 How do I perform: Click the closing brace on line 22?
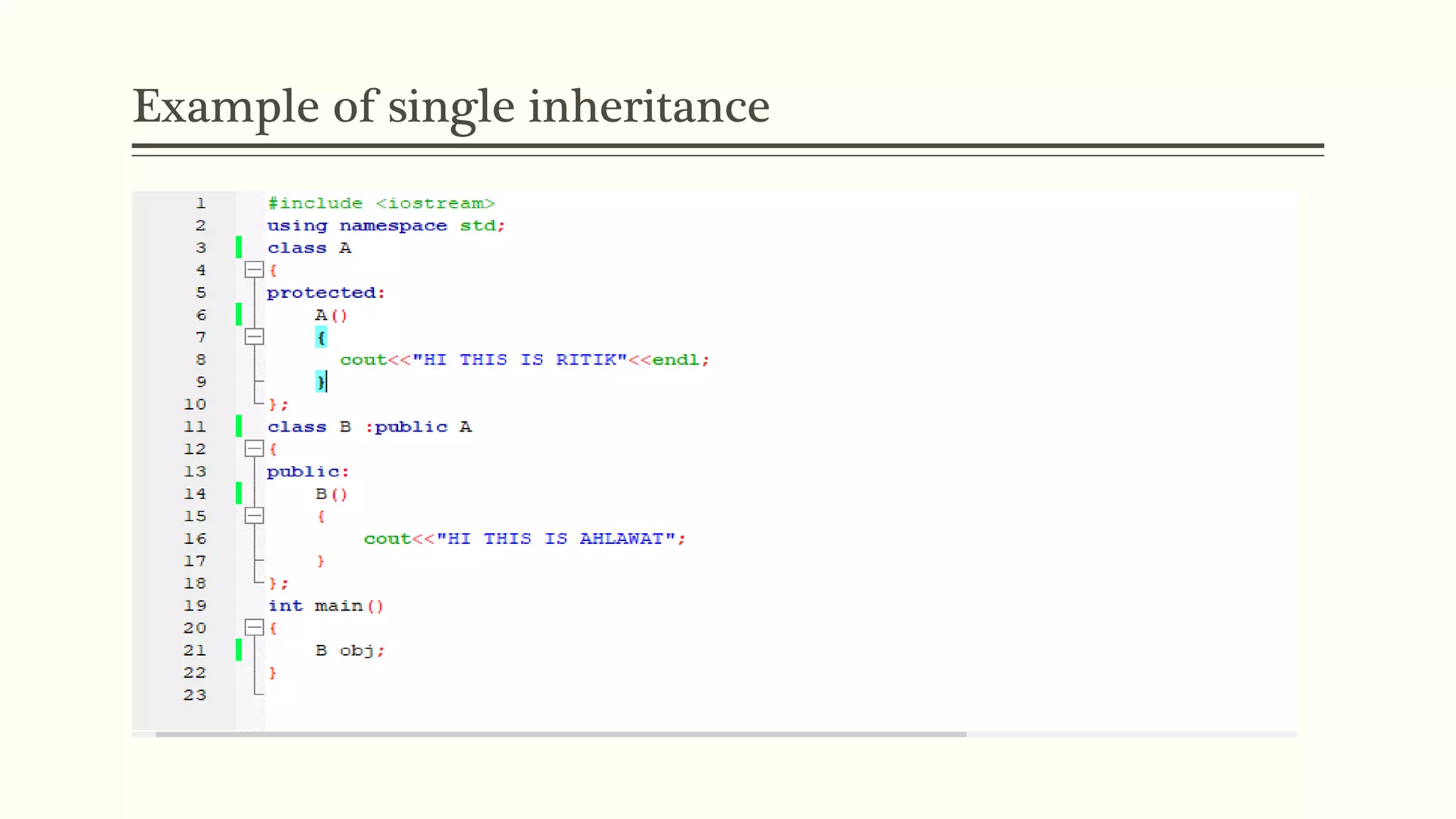pos(272,673)
